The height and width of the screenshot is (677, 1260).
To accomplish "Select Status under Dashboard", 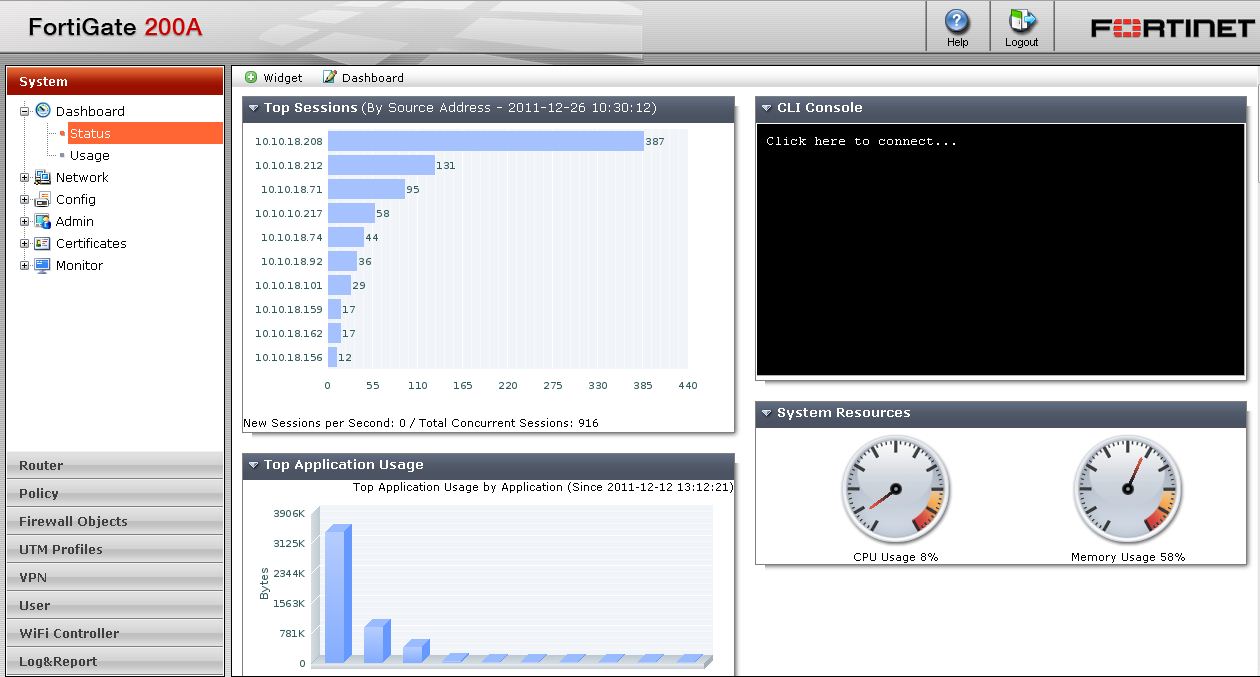I will pos(145,133).
